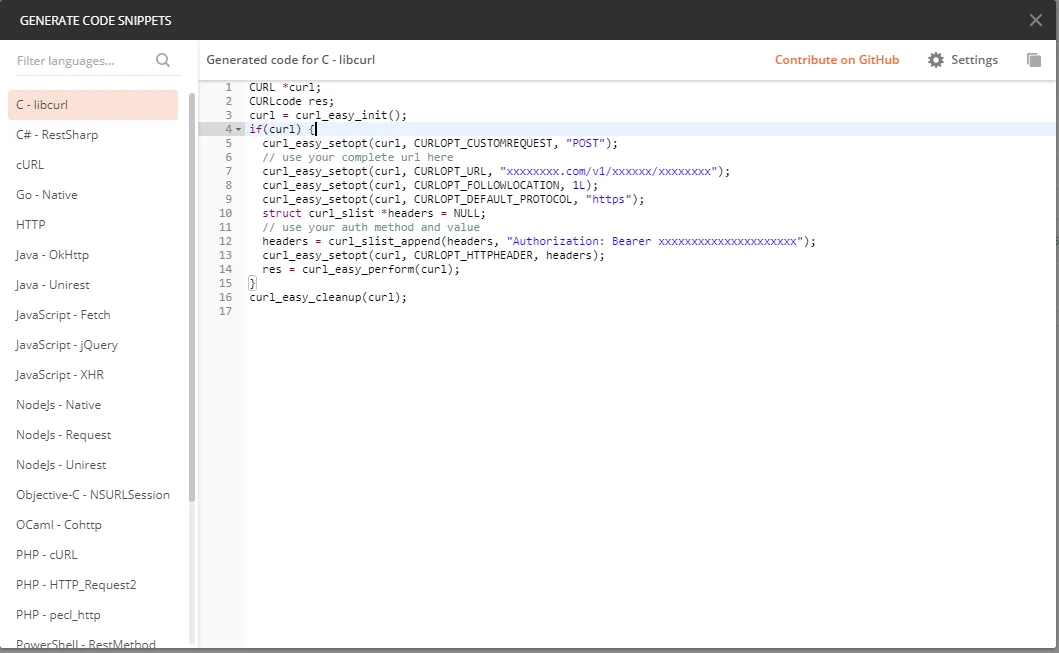The image size is (1059, 653).
Task: Select C# - RestSharp language
Action: [x=93, y=135]
